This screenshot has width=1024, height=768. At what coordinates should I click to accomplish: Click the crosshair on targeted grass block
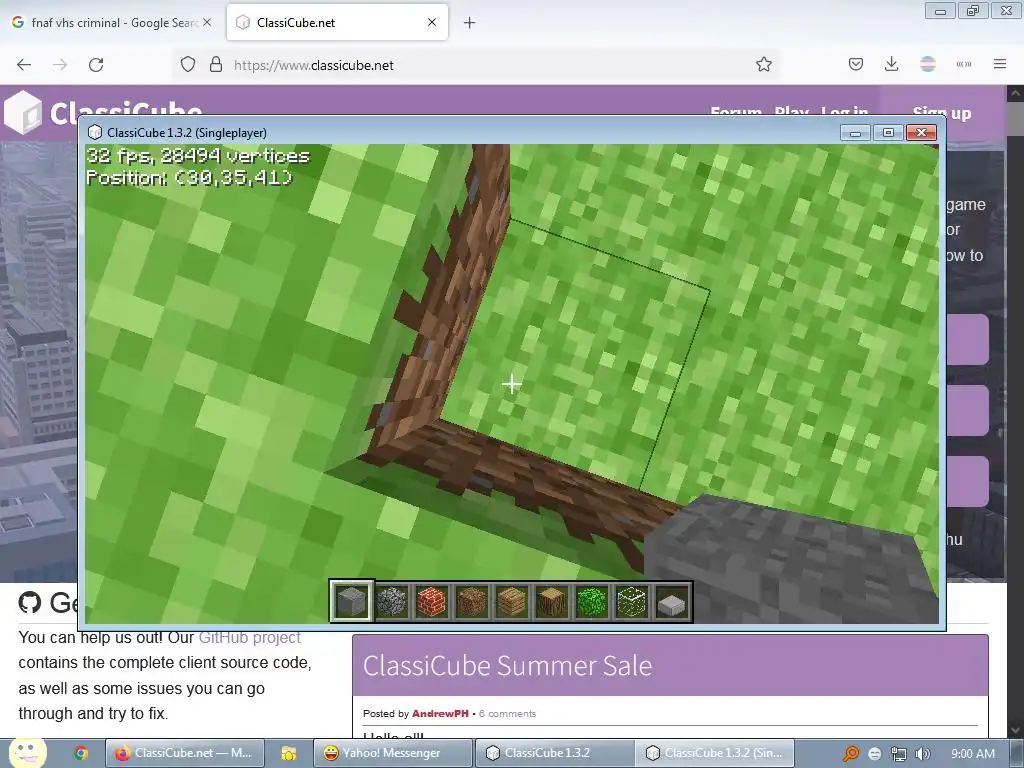tap(511, 384)
